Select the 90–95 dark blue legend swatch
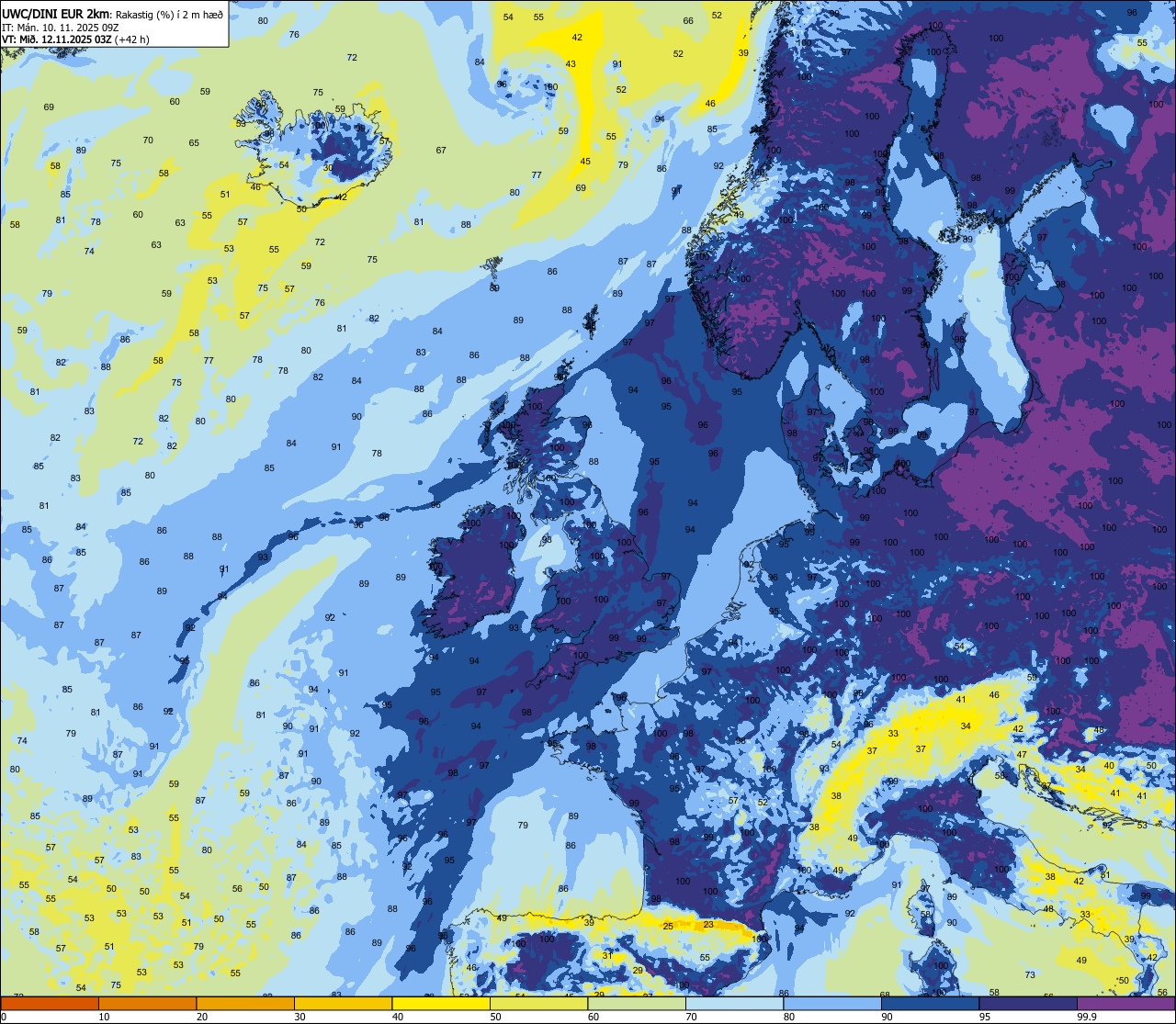Image resolution: width=1176 pixels, height=1024 pixels. [x=931, y=1003]
